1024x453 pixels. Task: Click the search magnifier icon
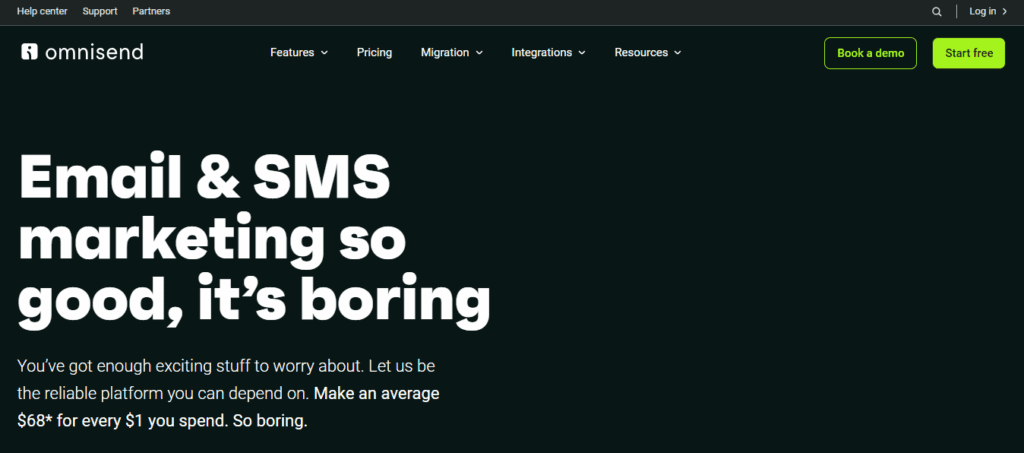coord(936,12)
